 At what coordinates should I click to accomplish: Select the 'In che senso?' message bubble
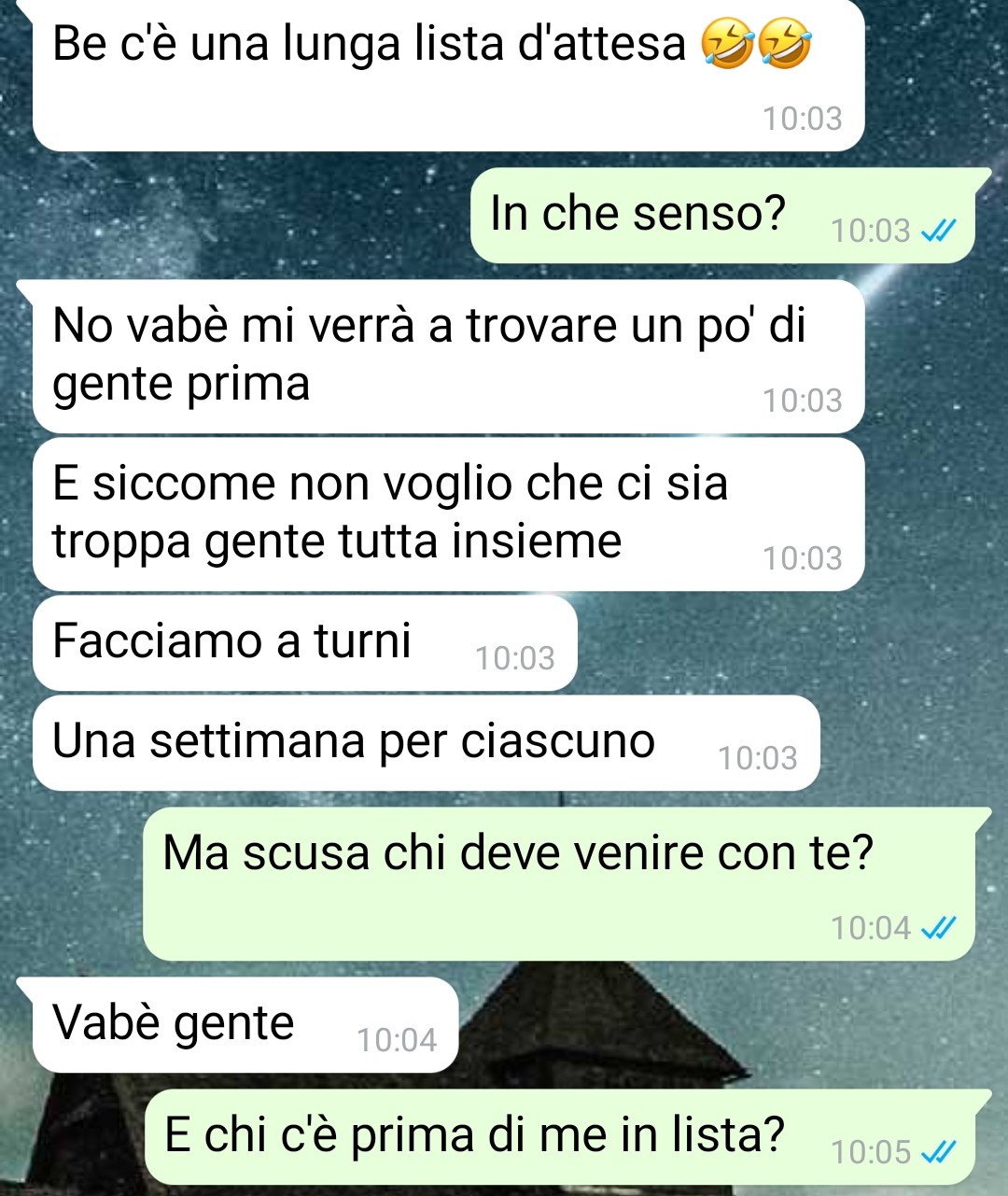[x=722, y=216]
